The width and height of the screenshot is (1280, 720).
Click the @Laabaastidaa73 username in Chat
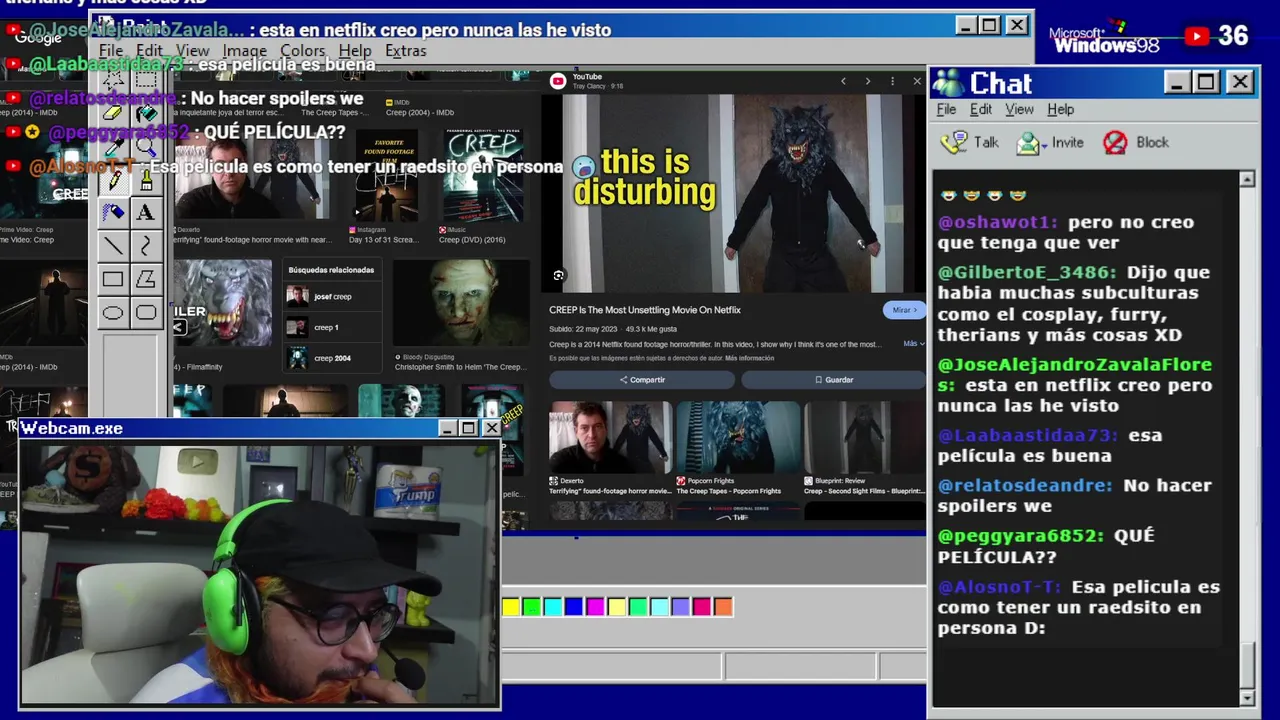[x=1027, y=435]
